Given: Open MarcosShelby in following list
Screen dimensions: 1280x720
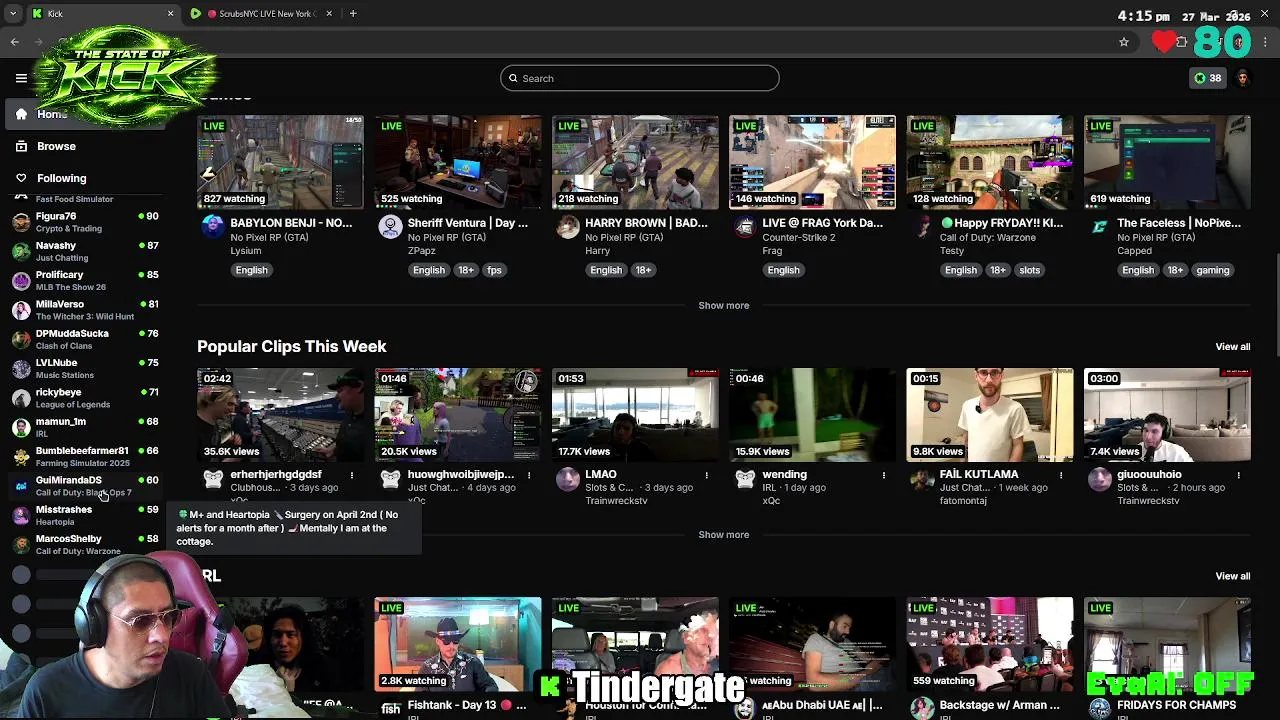Looking at the screenshot, I should point(85,545).
